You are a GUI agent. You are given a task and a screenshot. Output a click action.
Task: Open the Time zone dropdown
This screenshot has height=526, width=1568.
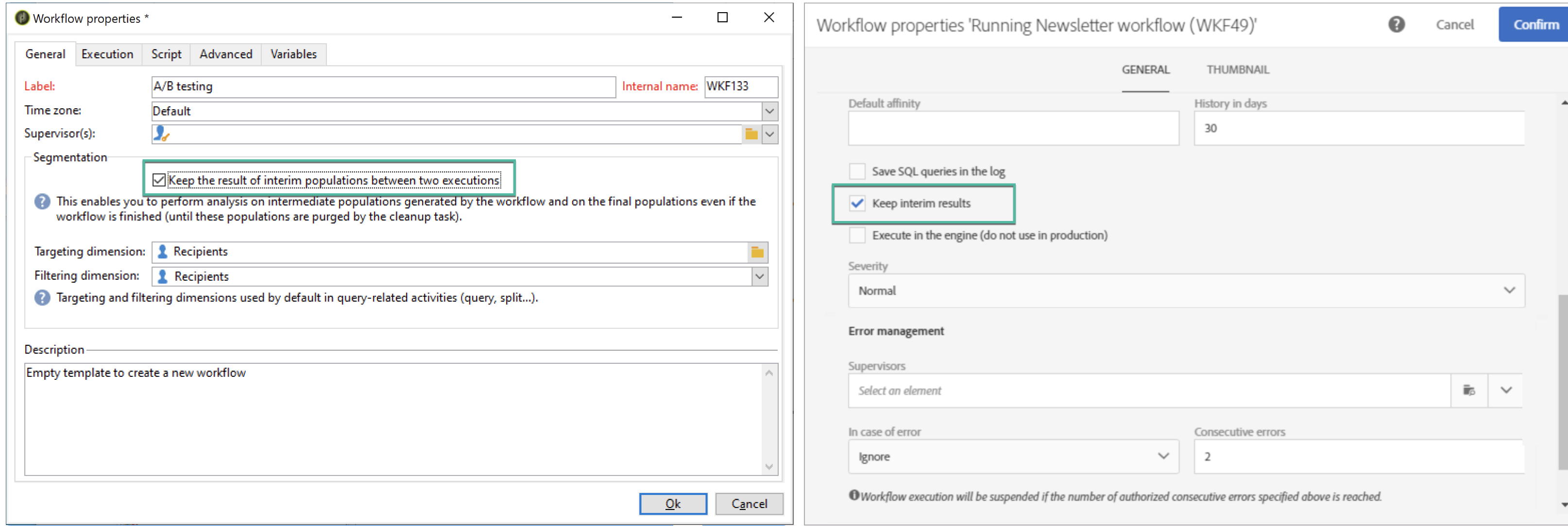pos(769,111)
